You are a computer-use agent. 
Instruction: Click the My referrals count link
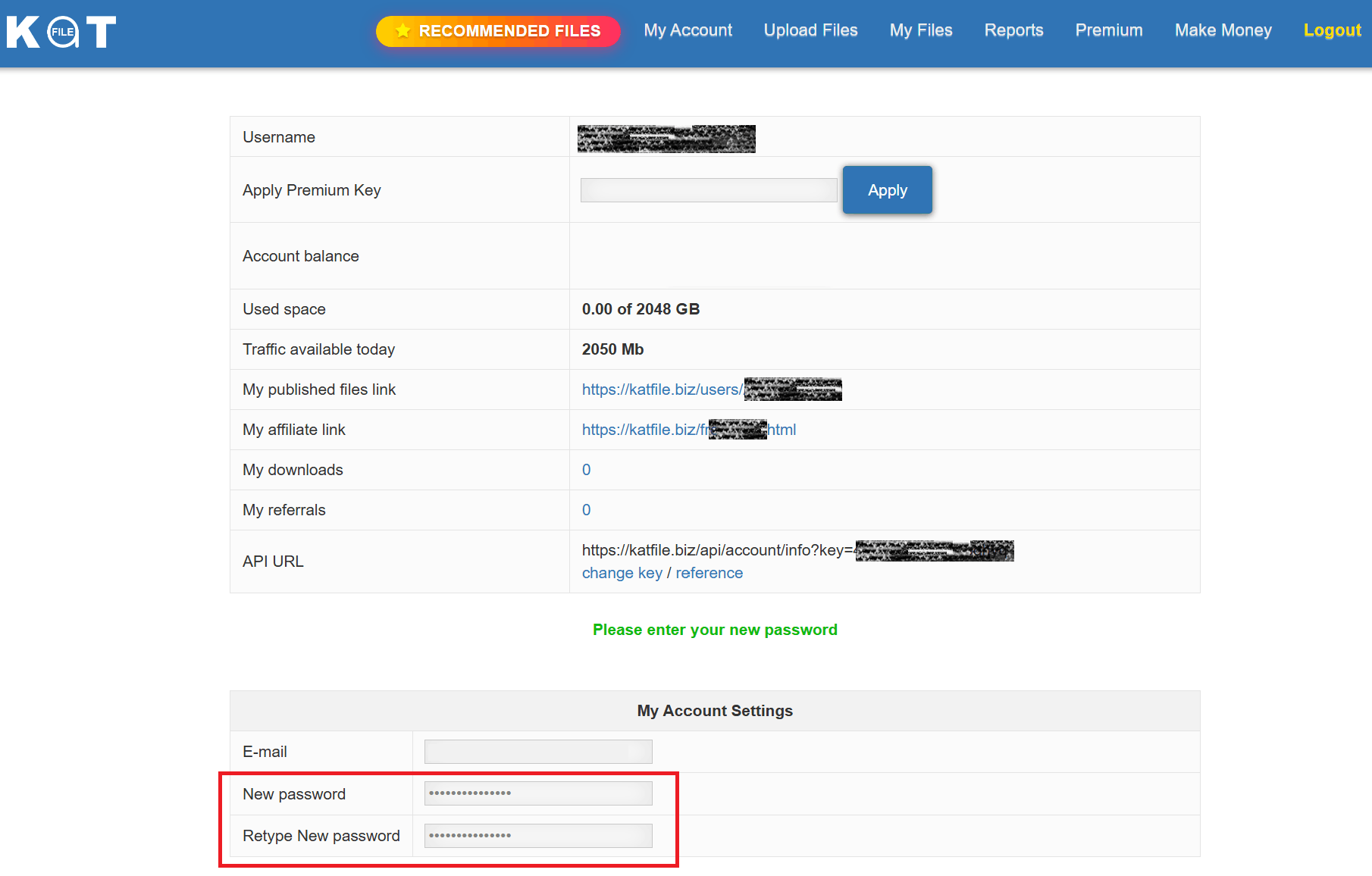click(586, 510)
